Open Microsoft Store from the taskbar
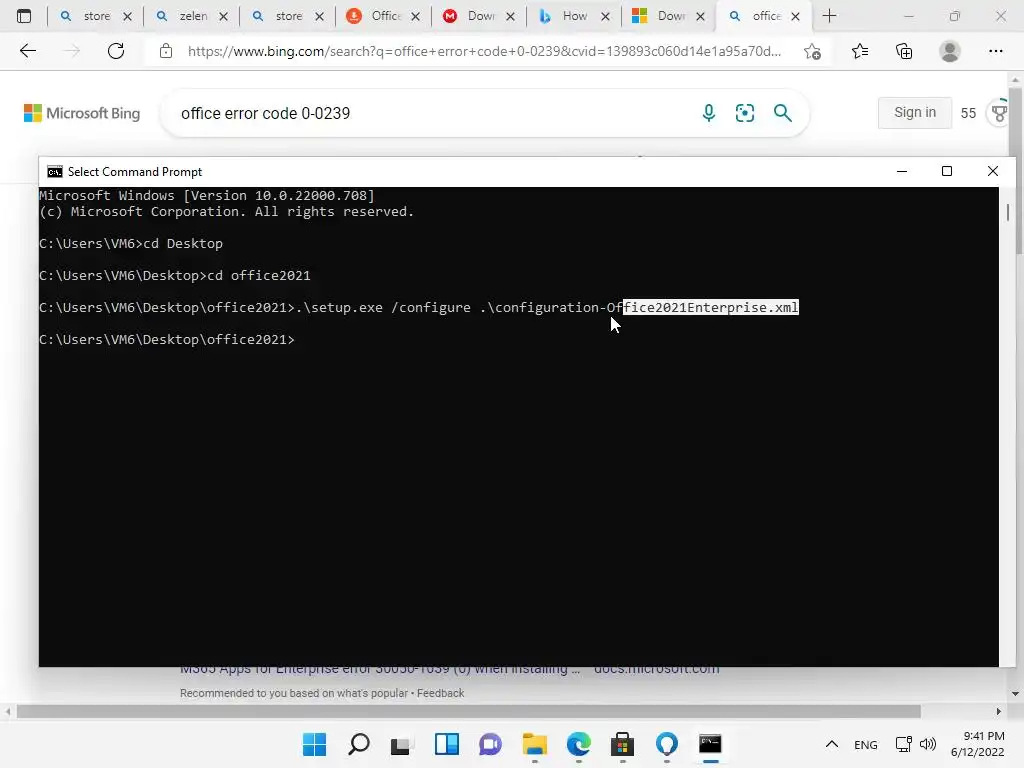The image size is (1024, 768). tap(622, 744)
